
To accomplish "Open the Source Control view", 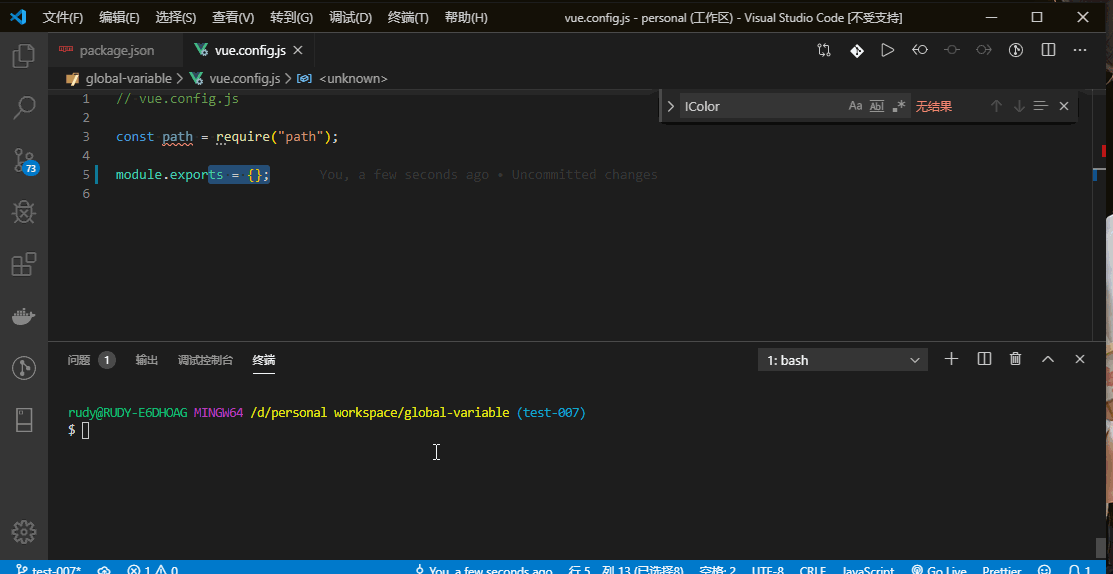I will pos(24,159).
